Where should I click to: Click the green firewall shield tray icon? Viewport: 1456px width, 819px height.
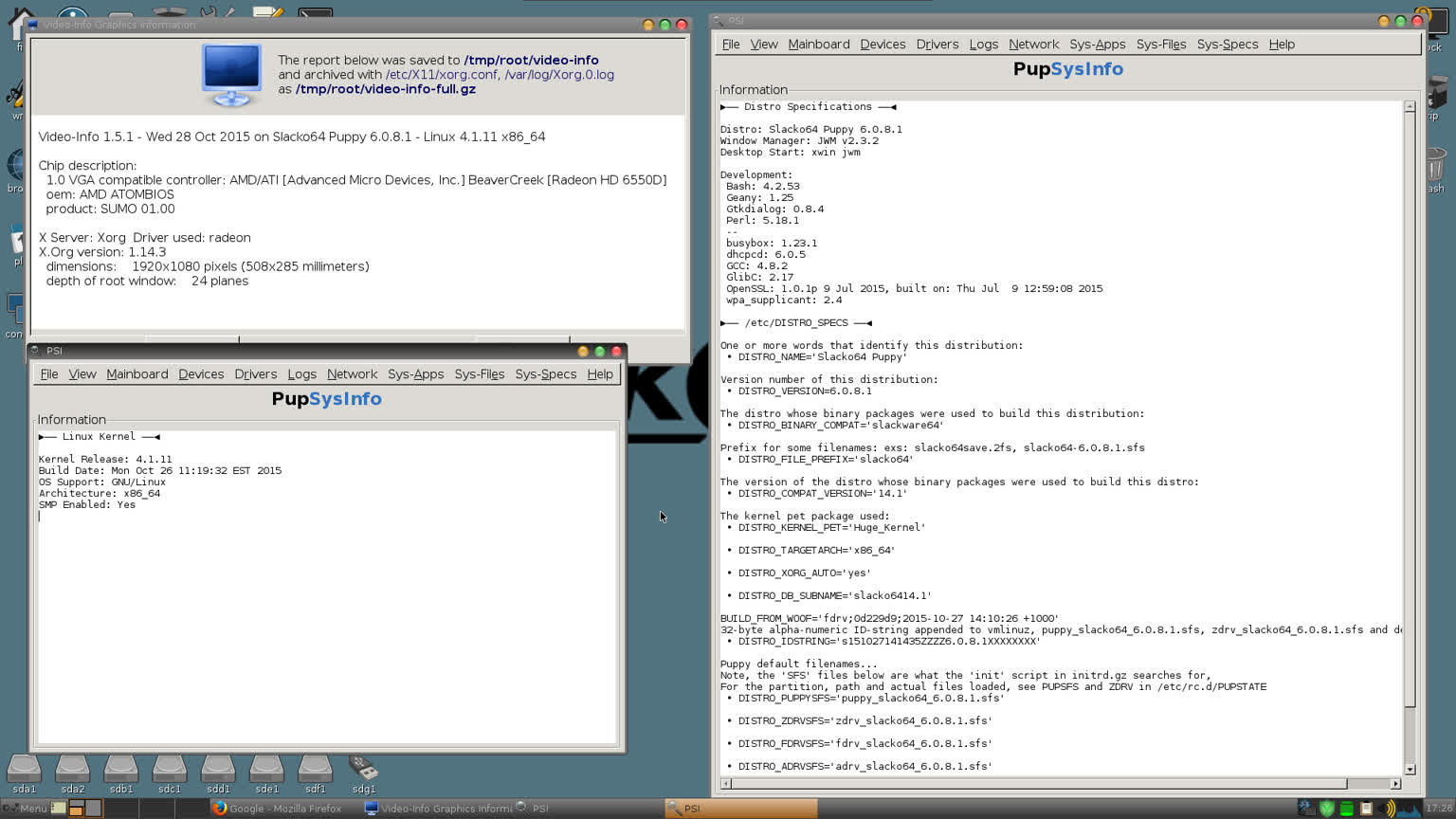[x=1326, y=809]
